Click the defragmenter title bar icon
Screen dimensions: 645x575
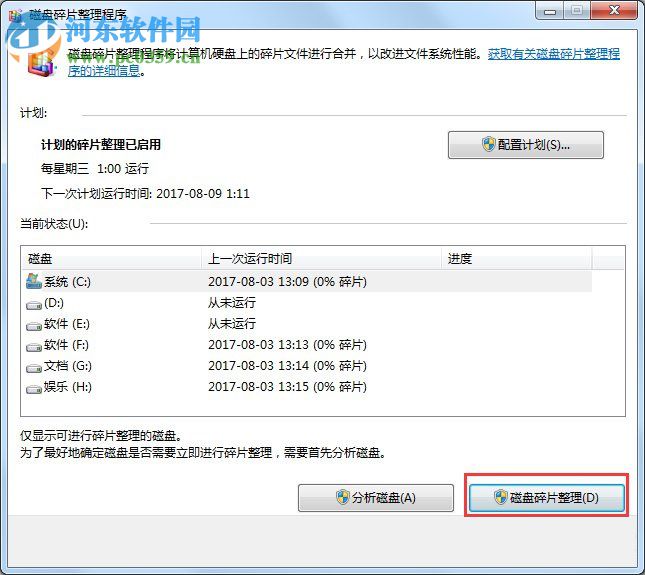pos(16,15)
